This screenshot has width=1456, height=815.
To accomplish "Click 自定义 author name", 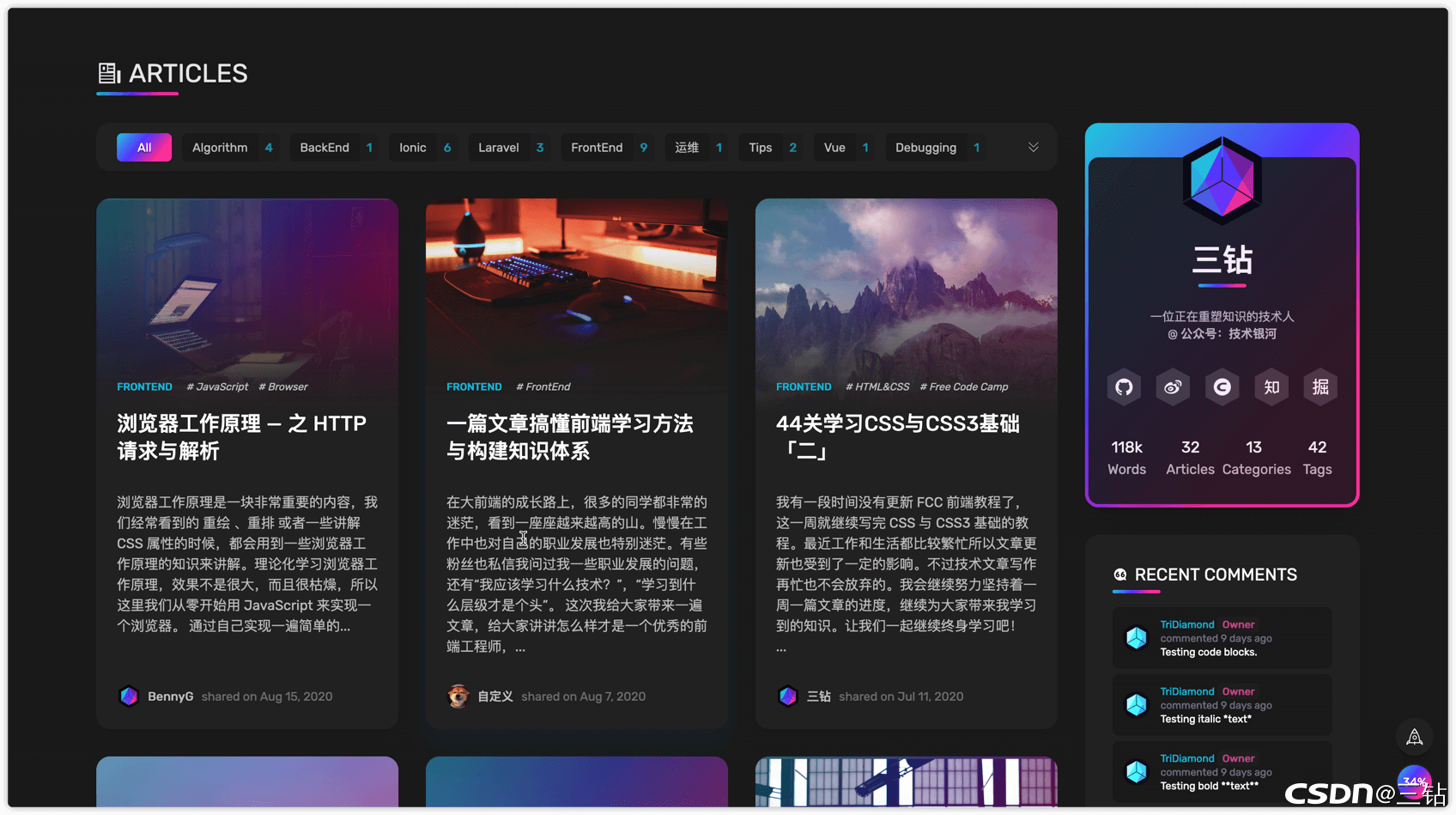I will [495, 696].
